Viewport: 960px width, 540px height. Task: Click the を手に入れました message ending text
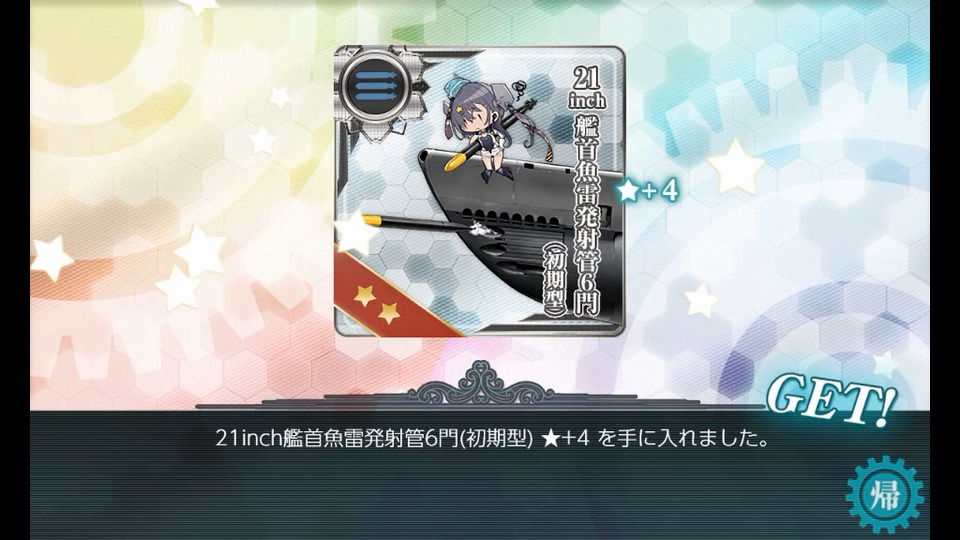point(683,438)
